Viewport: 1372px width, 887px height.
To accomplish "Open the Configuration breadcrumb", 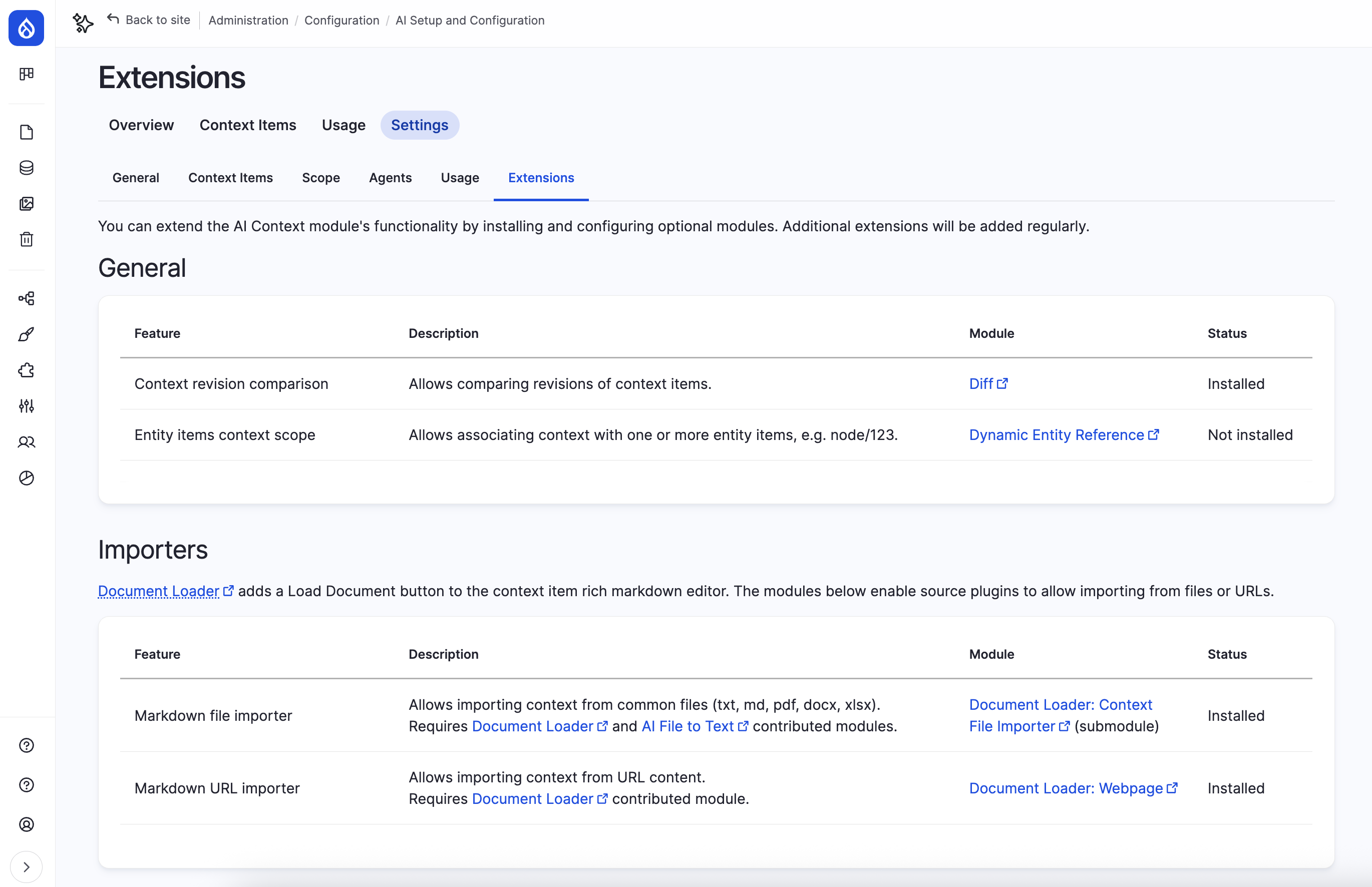I will (341, 20).
